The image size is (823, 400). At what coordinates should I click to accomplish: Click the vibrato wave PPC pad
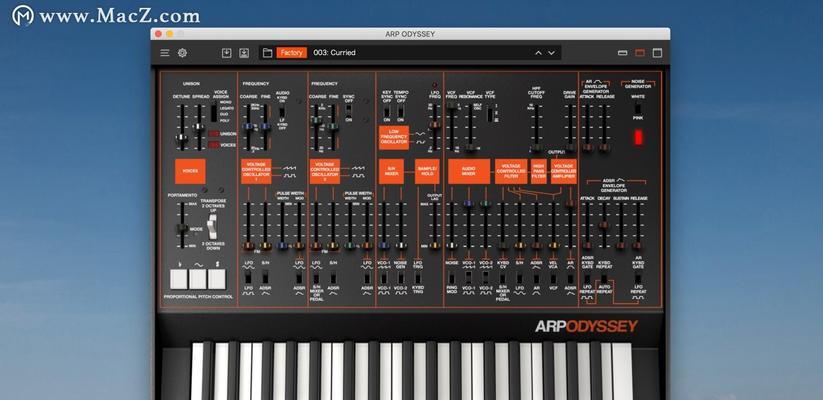(x=198, y=279)
